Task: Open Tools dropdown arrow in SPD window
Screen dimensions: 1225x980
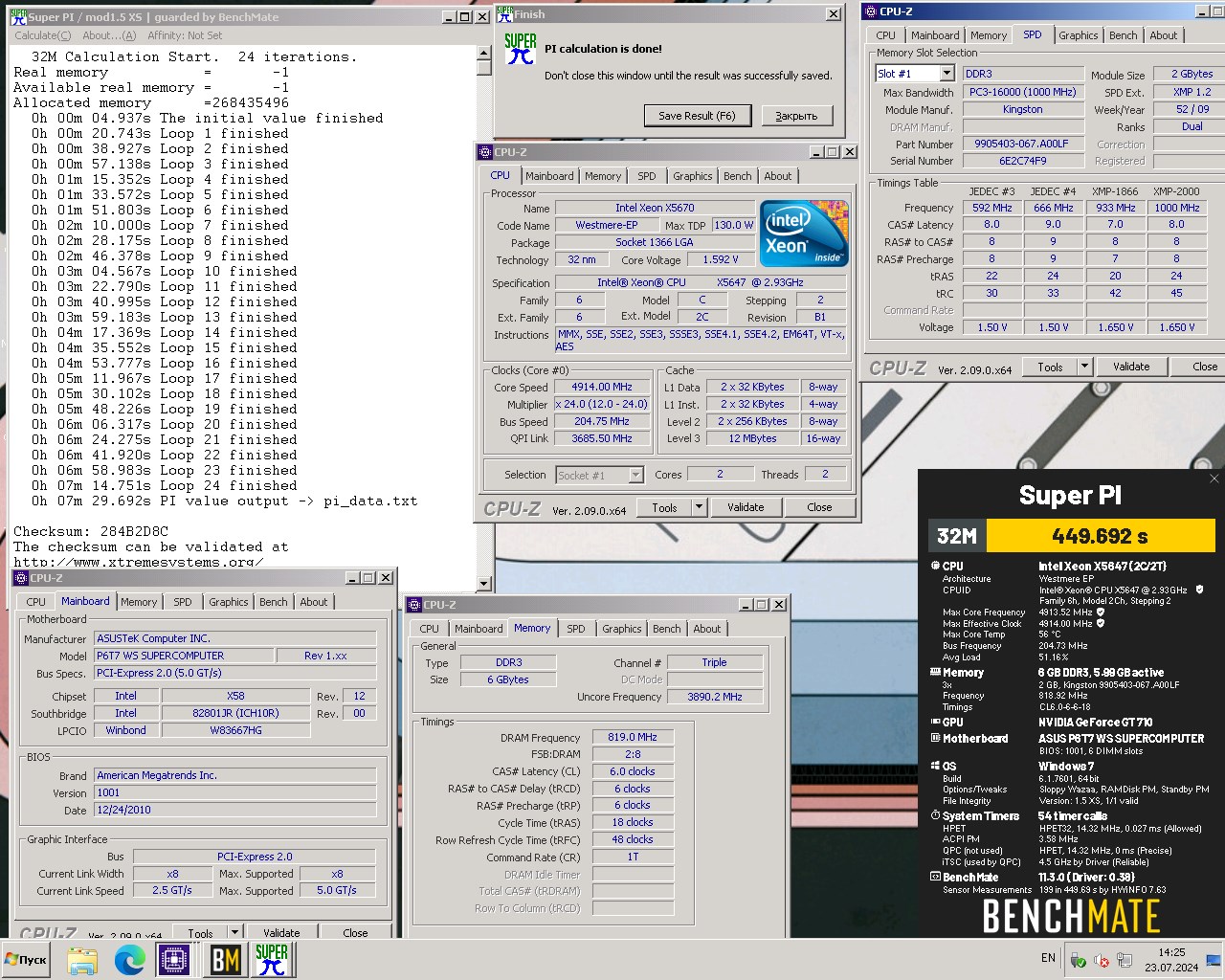Action: (x=1084, y=367)
